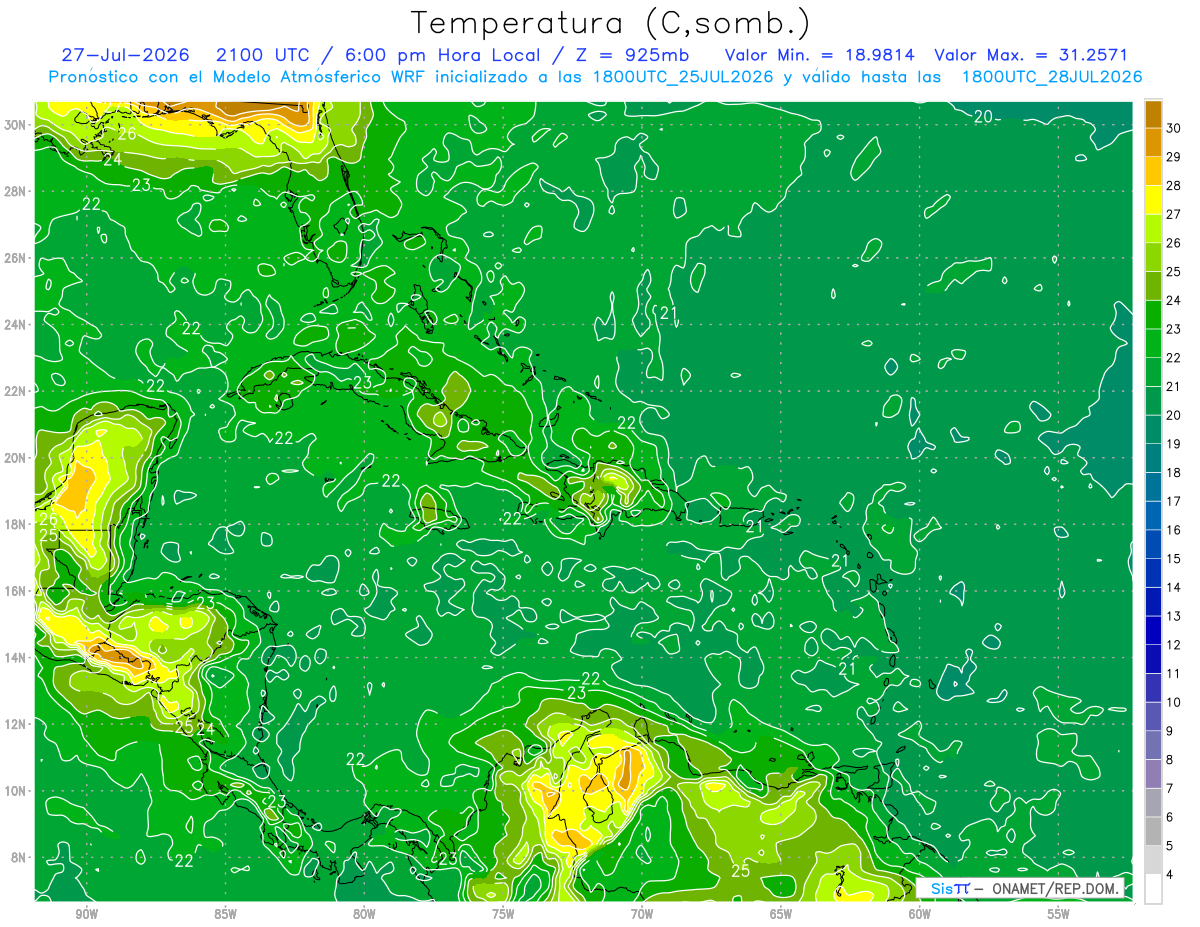The height and width of the screenshot is (927, 1200).
Task: Select the date text '27-Jul-2026'
Action: click(x=127, y=55)
